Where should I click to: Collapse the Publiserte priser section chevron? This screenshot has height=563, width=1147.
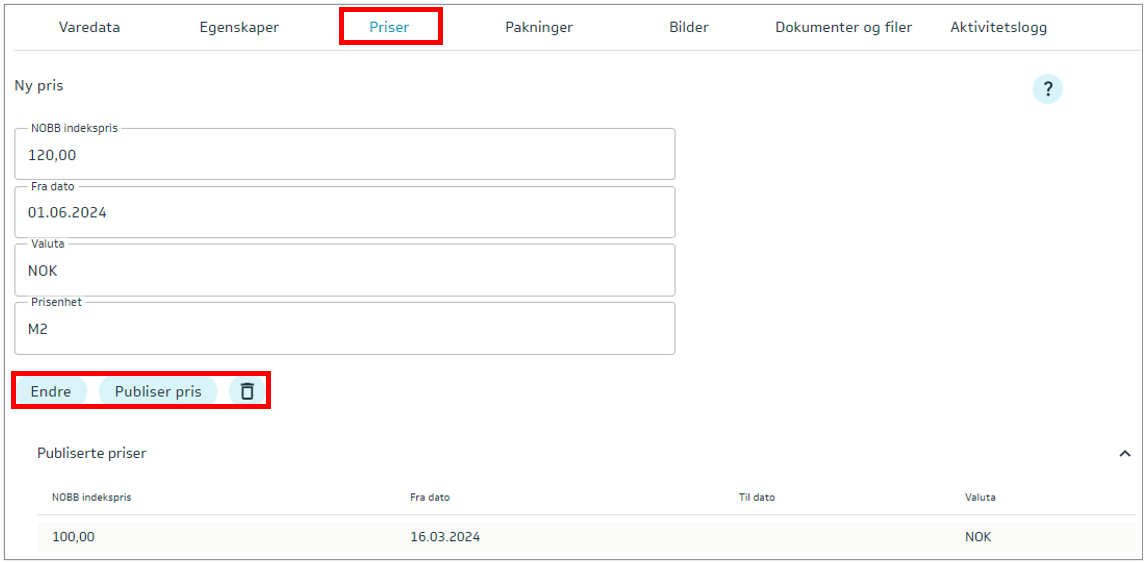tap(1124, 453)
